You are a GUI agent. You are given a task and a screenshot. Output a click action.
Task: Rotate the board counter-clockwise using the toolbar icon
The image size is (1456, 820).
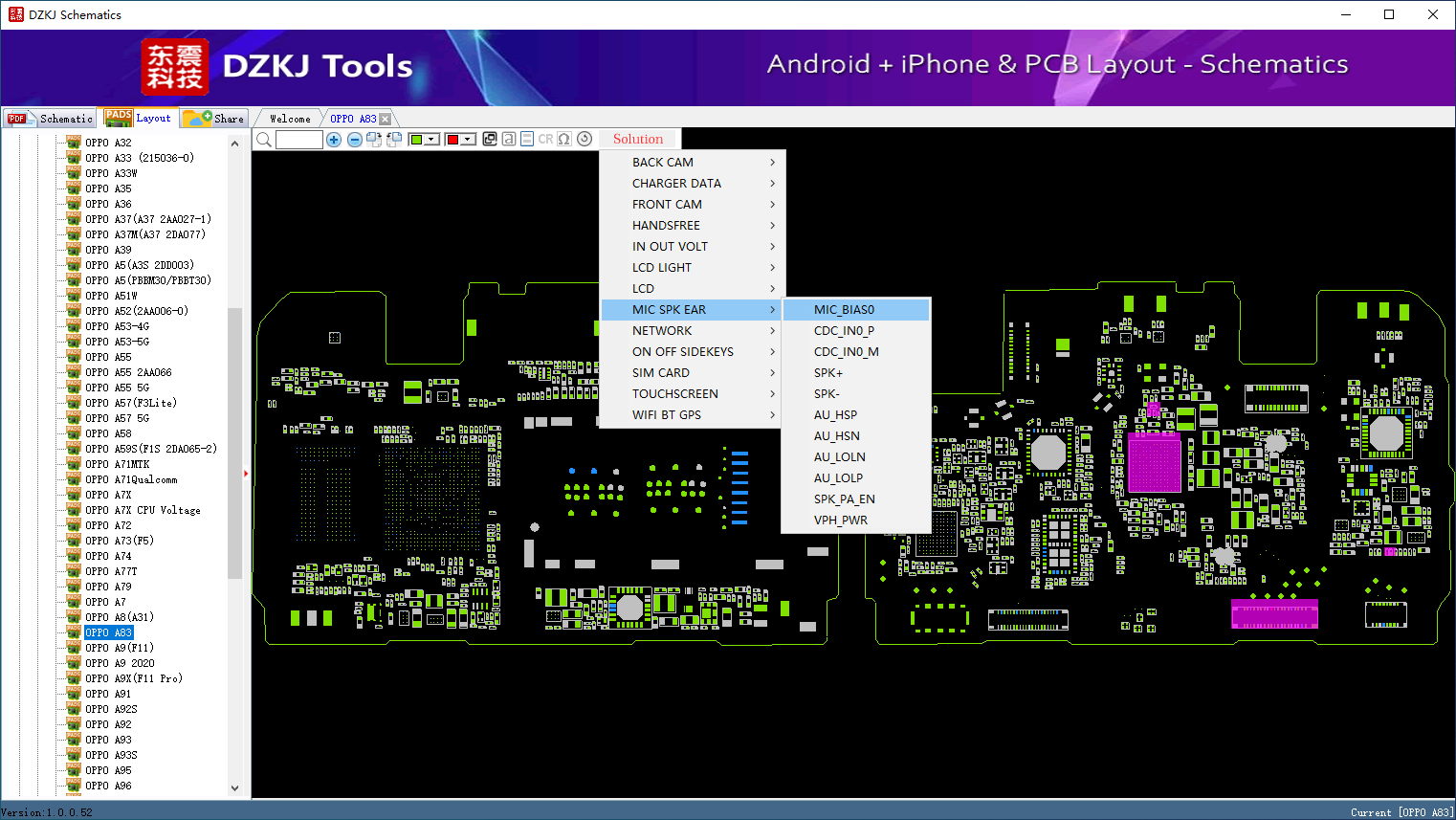[394, 140]
